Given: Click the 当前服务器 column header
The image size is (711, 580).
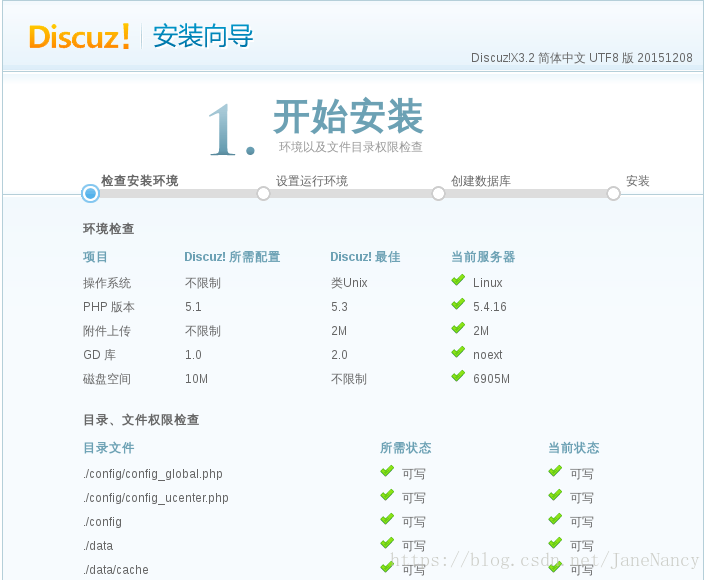Looking at the screenshot, I should [x=483, y=257].
